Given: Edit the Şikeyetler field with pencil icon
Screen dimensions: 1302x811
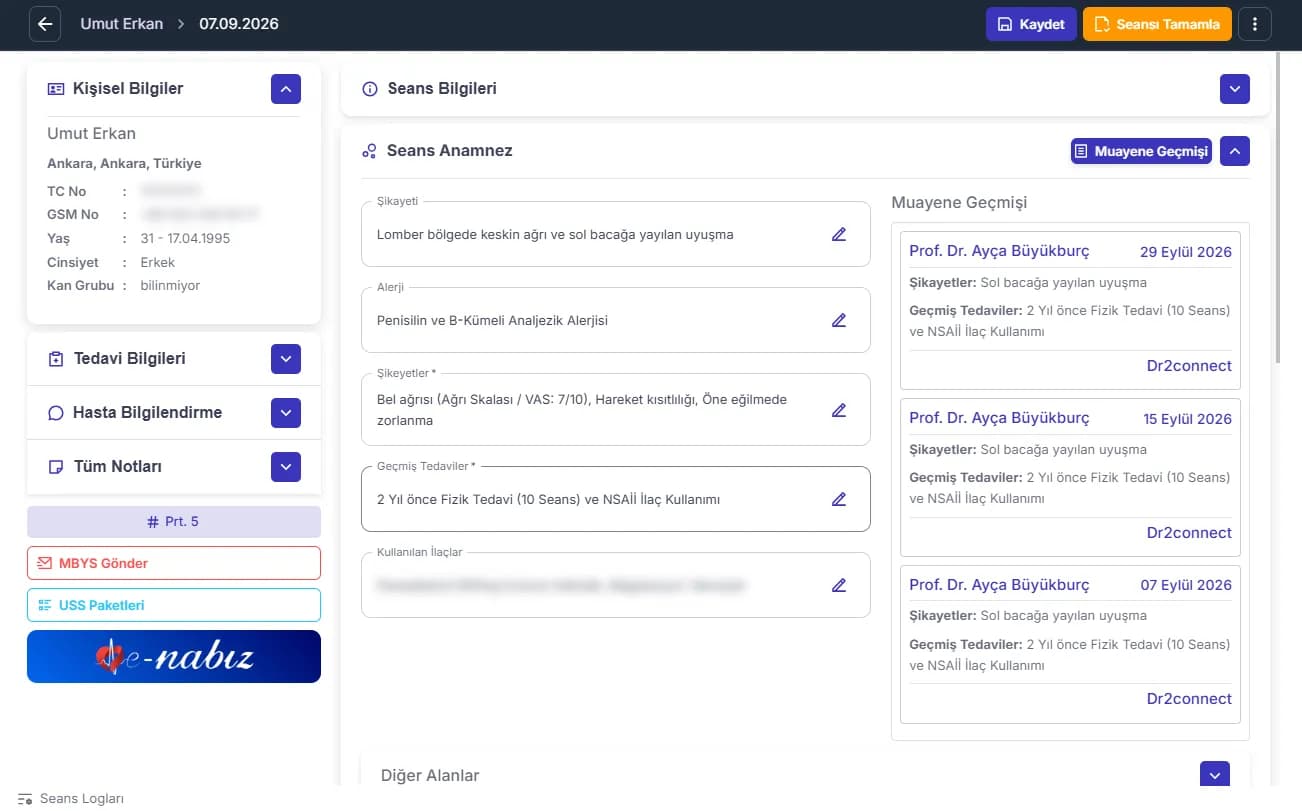Looking at the screenshot, I should [x=839, y=410].
